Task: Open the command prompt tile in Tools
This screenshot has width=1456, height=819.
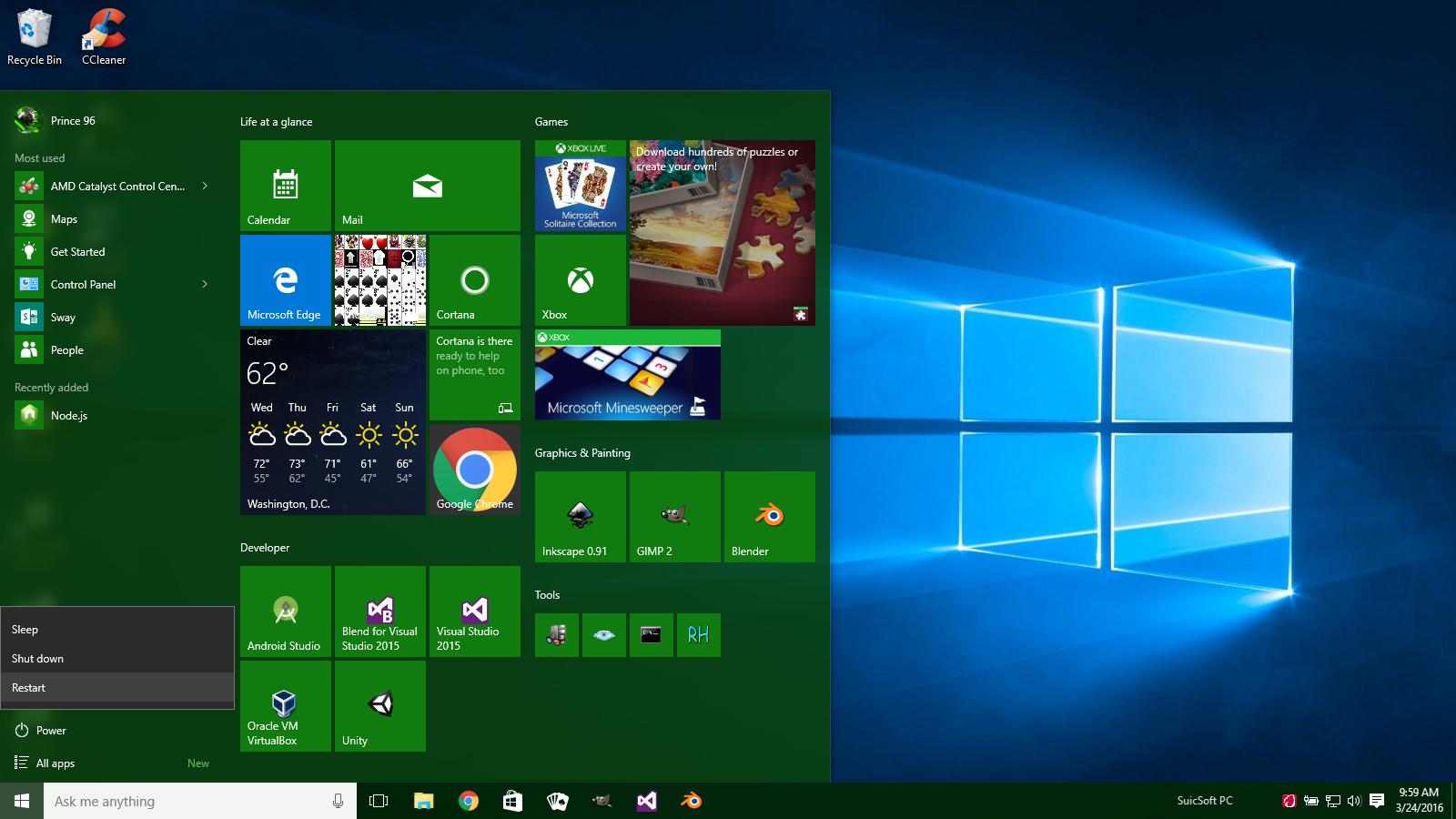Action: [x=652, y=635]
